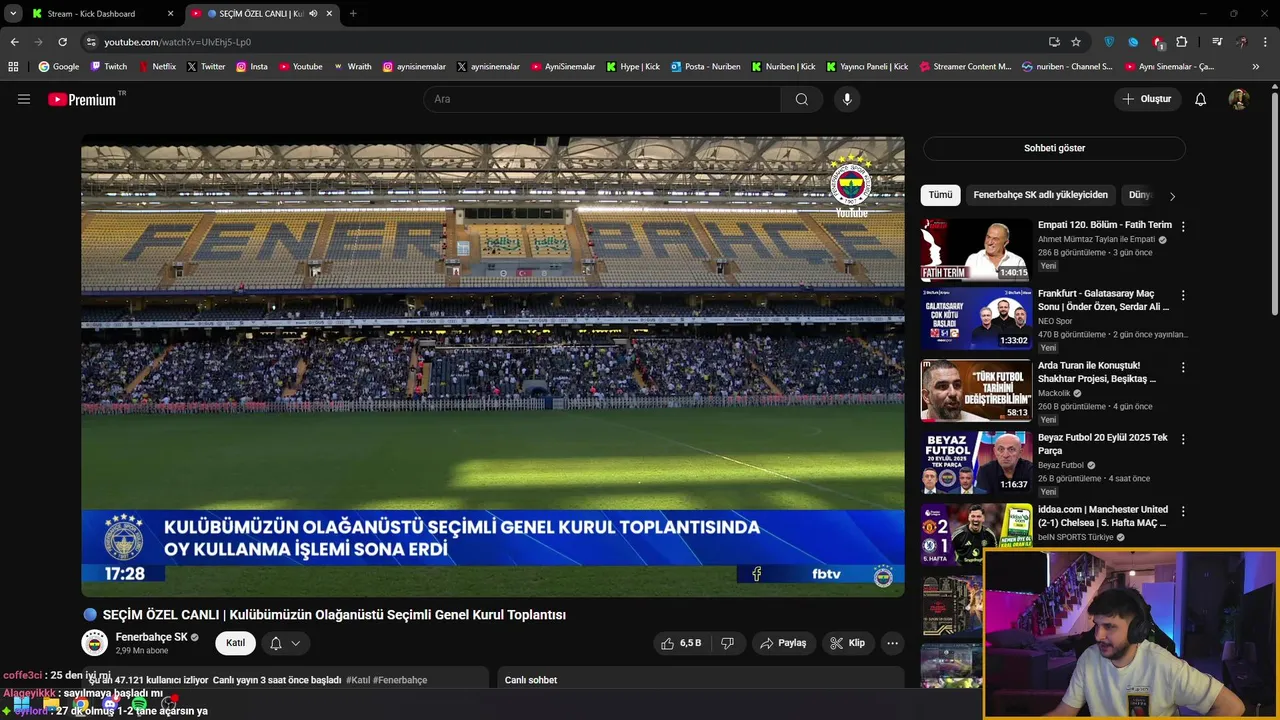The width and height of the screenshot is (1280, 720).
Task: Open options menu for Arda Turan video
Action: (1183, 368)
